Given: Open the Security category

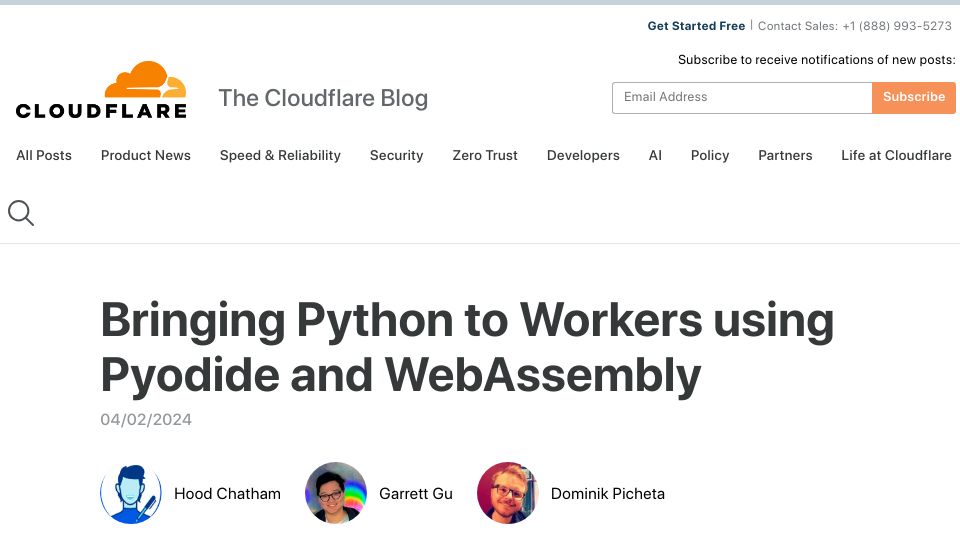Looking at the screenshot, I should (397, 156).
